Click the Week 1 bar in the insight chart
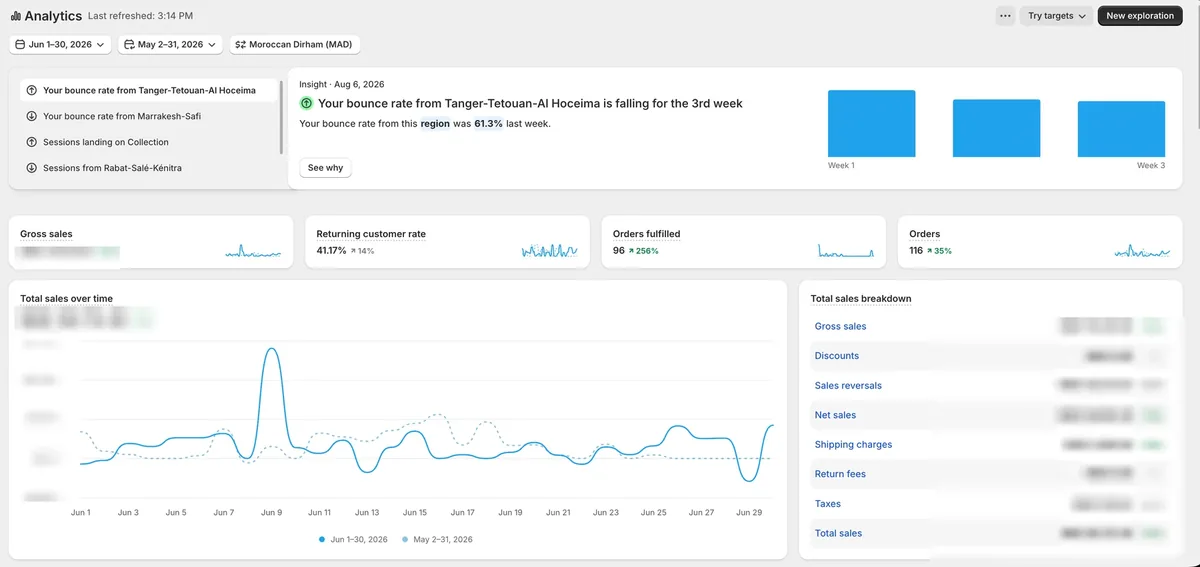Viewport: 1200px width, 567px height. tap(871, 123)
